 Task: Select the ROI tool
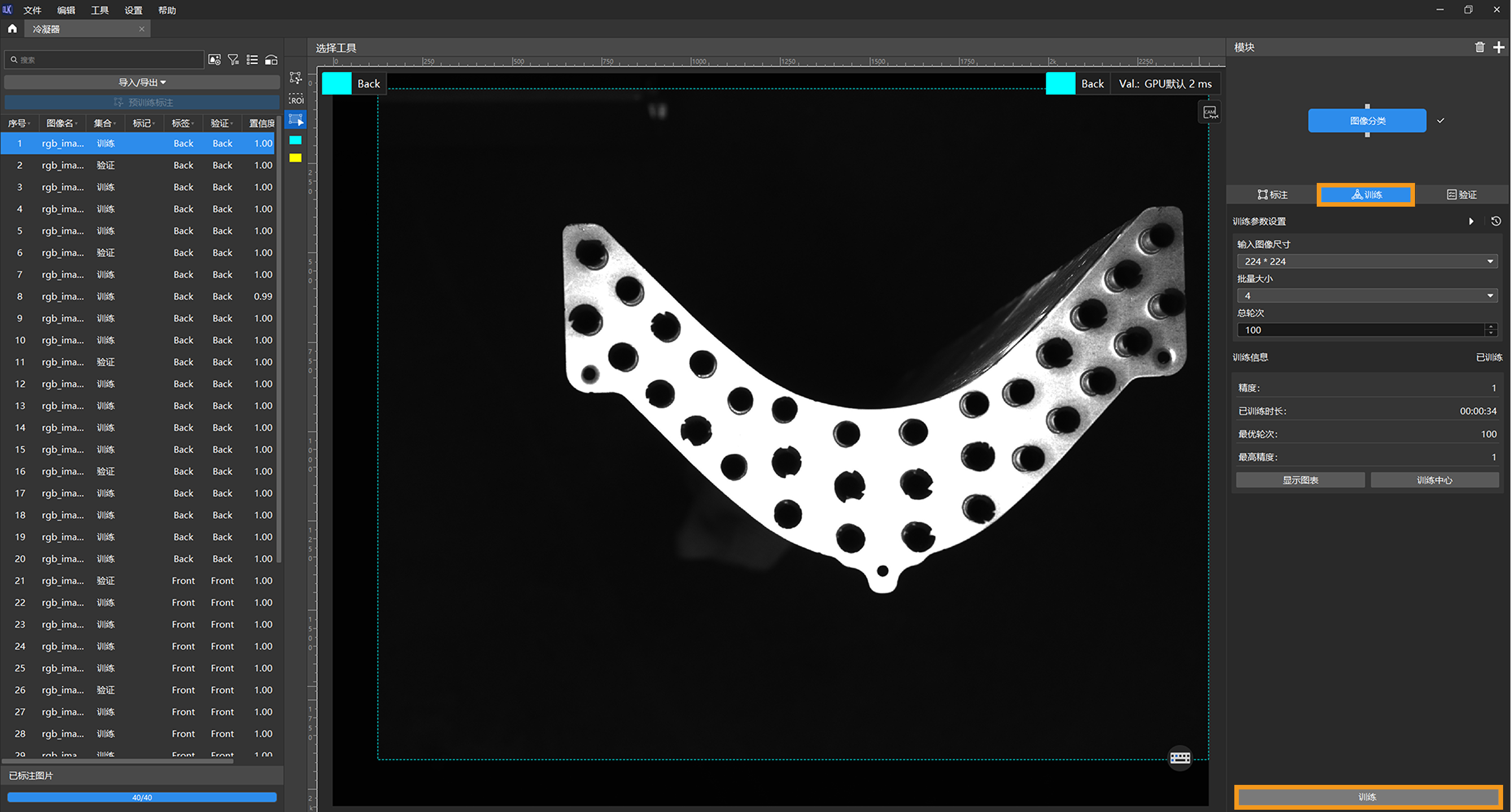[x=296, y=99]
